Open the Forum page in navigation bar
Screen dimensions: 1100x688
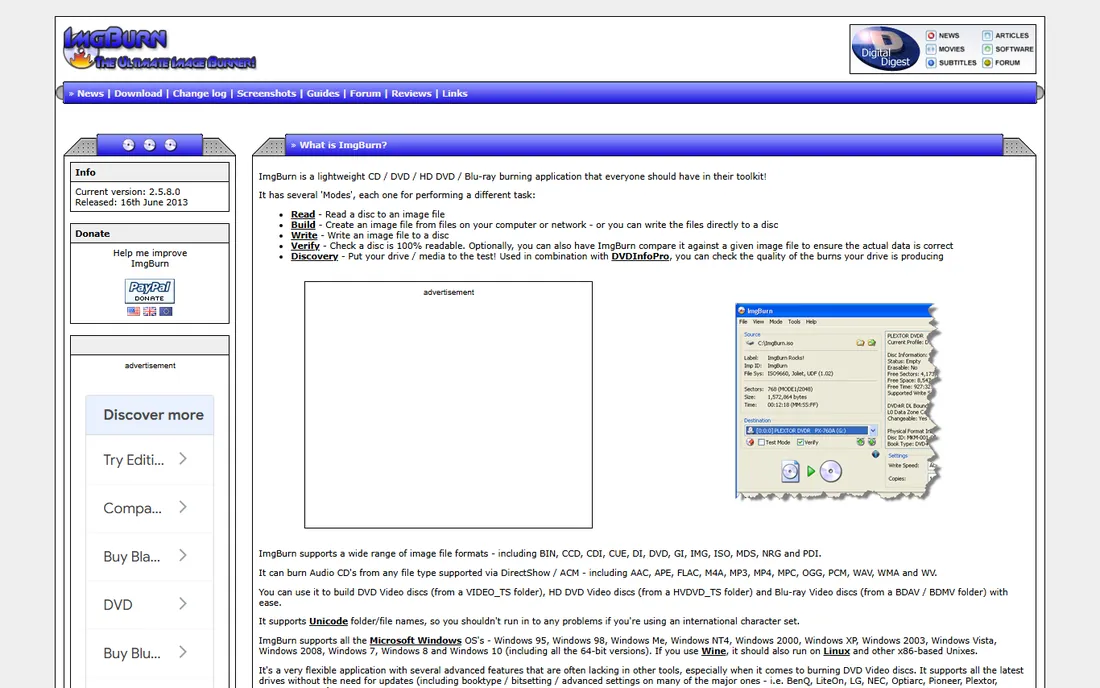[365, 93]
